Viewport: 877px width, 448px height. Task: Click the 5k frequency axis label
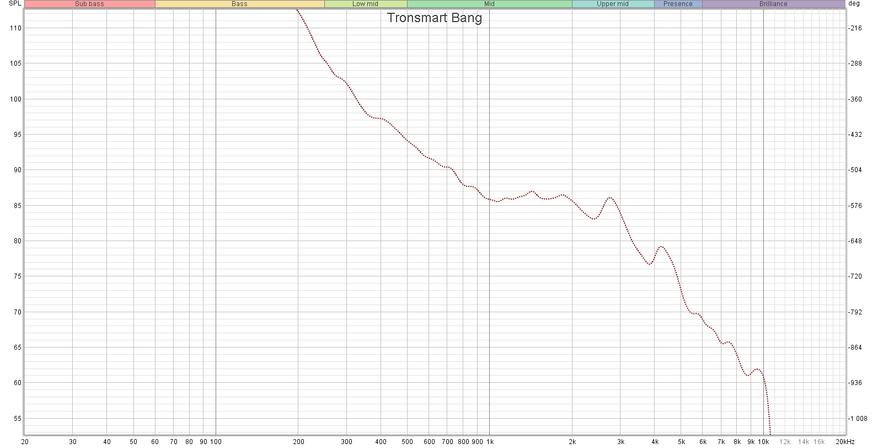coord(681,442)
